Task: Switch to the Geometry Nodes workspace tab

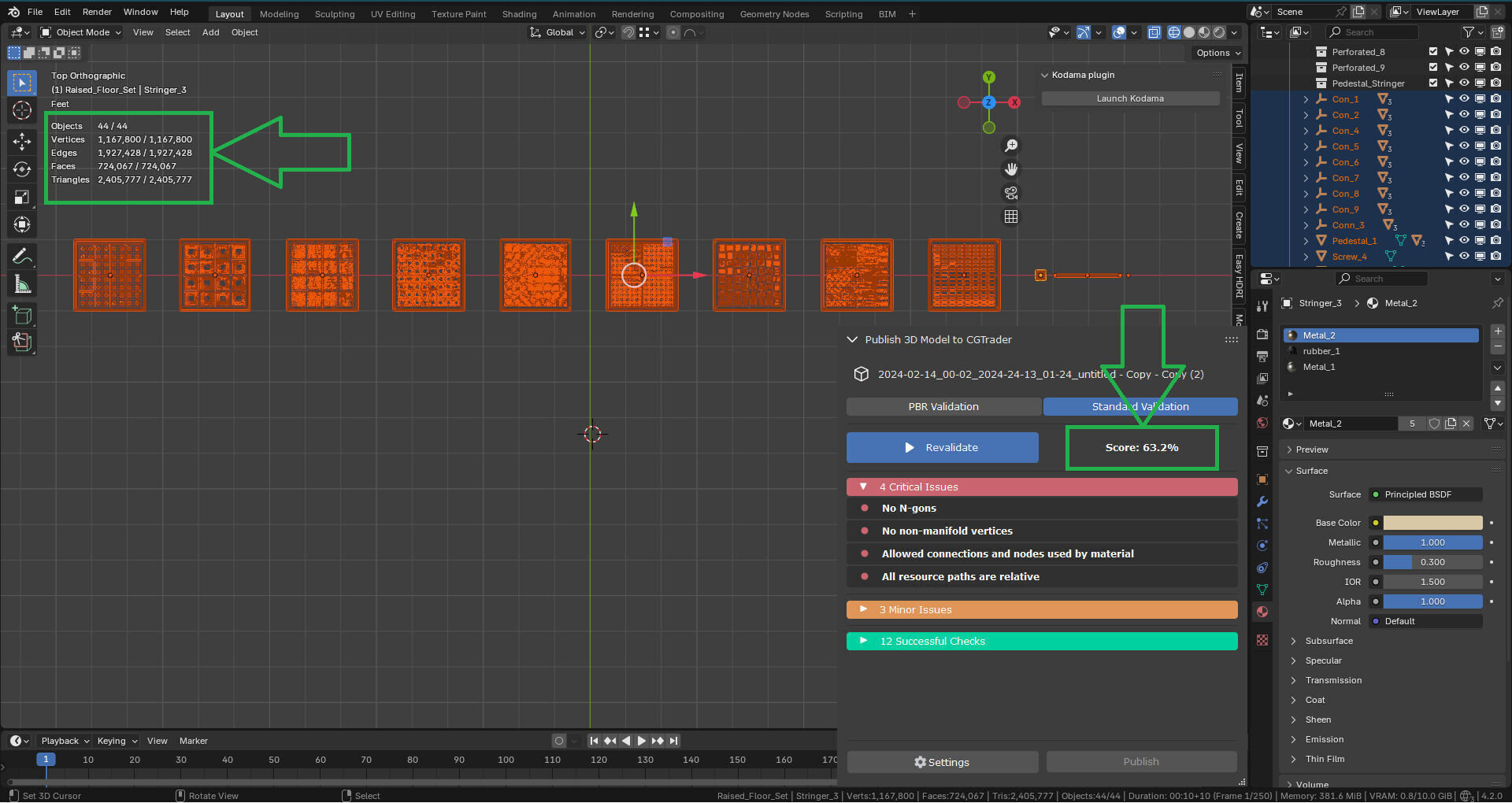Action: coord(774,14)
